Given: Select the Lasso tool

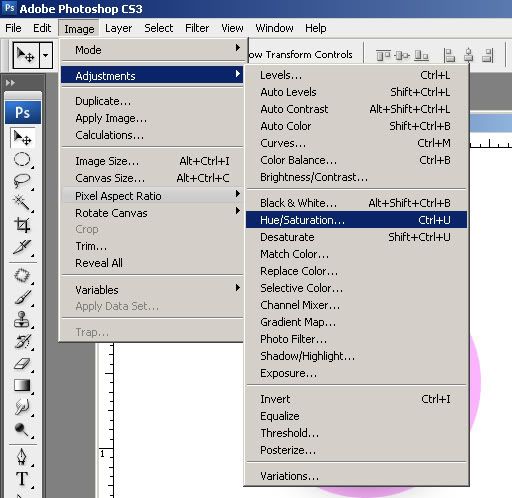Looking at the screenshot, I should 22,181.
